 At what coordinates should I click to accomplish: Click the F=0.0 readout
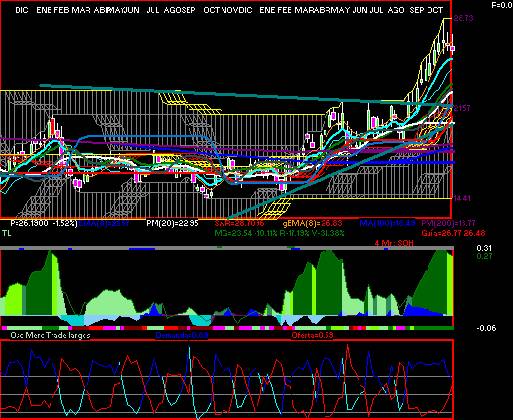[x=502, y=6]
